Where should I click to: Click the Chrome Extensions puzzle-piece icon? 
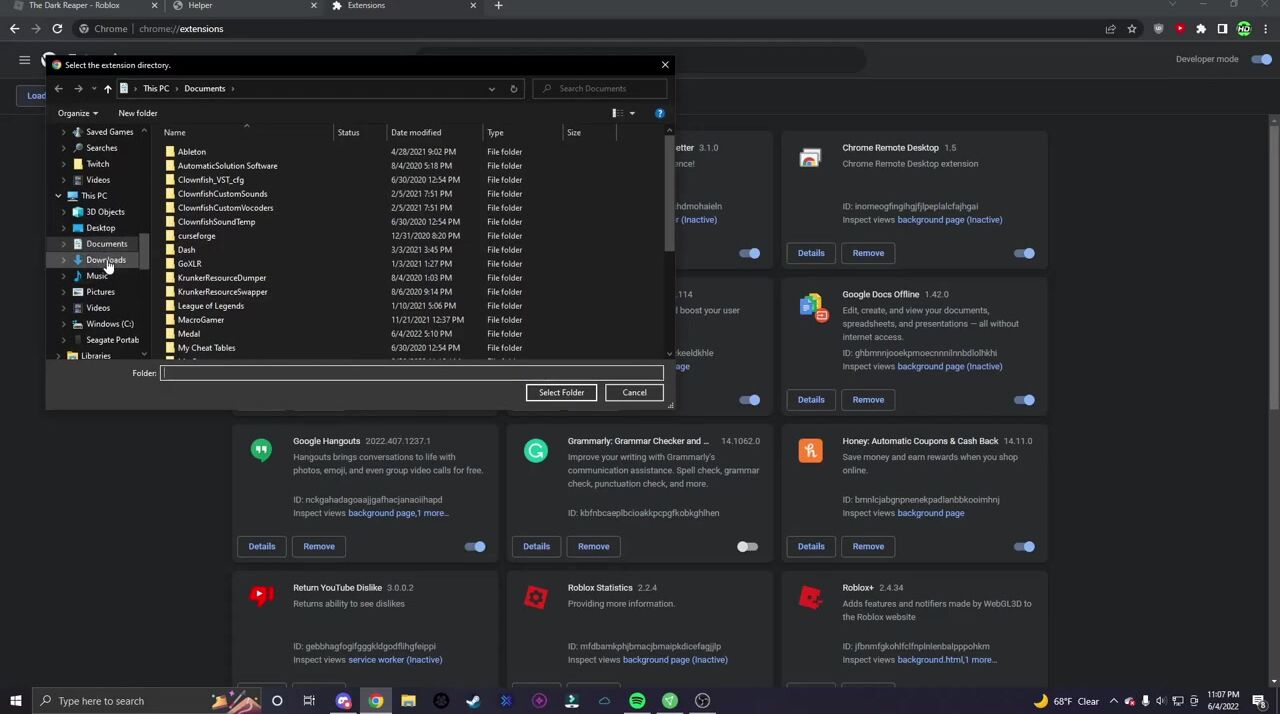point(1201,29)
